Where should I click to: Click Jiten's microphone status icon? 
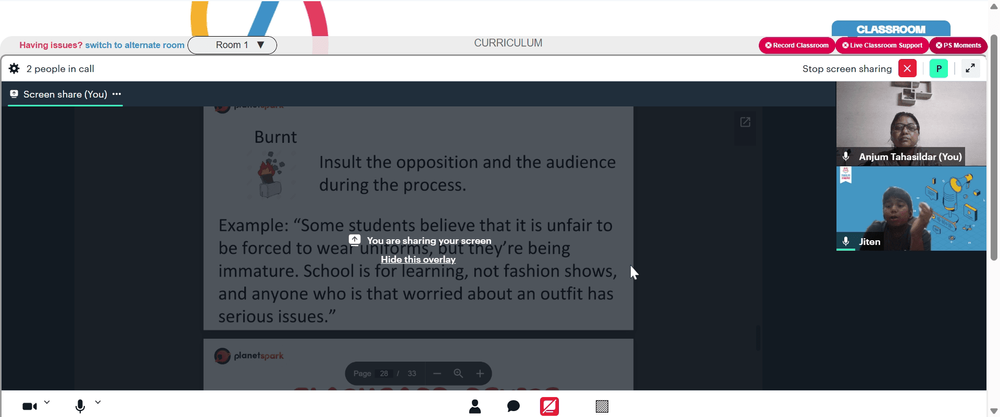(x=846, y=242)
